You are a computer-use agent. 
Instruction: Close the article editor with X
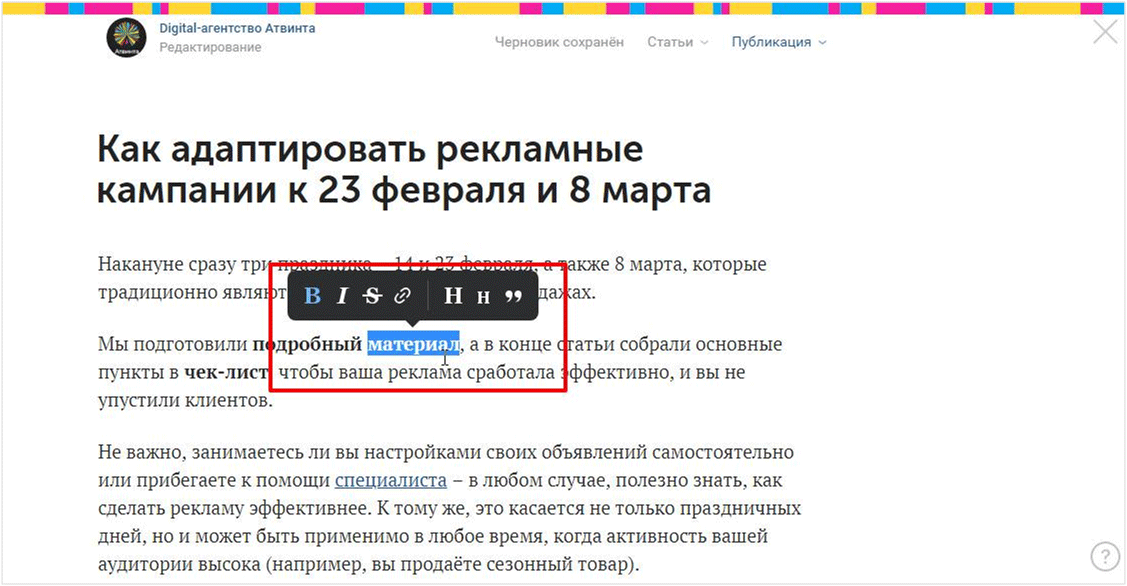tap(1105, 32)
